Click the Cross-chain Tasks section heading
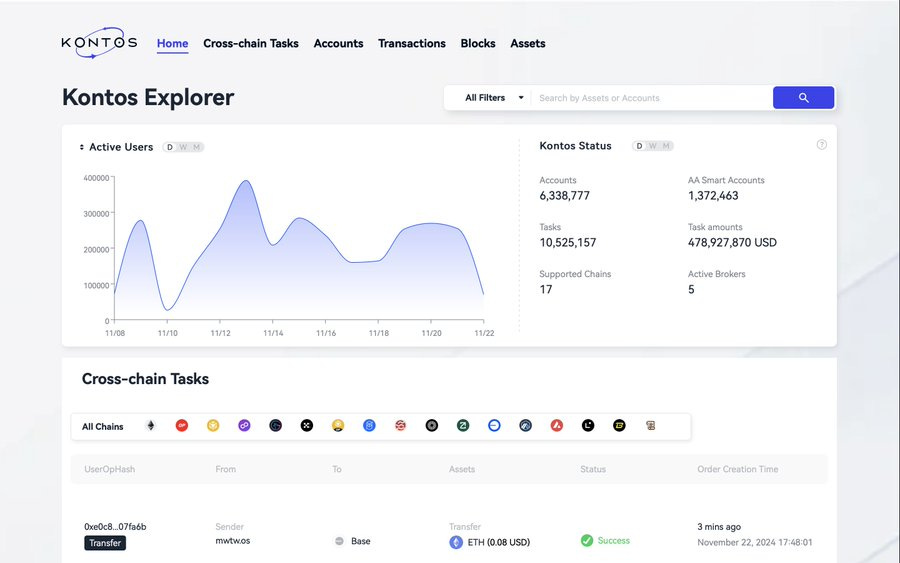Image resolution: width=900 pixels, height=563 pixels. point(145,379)
